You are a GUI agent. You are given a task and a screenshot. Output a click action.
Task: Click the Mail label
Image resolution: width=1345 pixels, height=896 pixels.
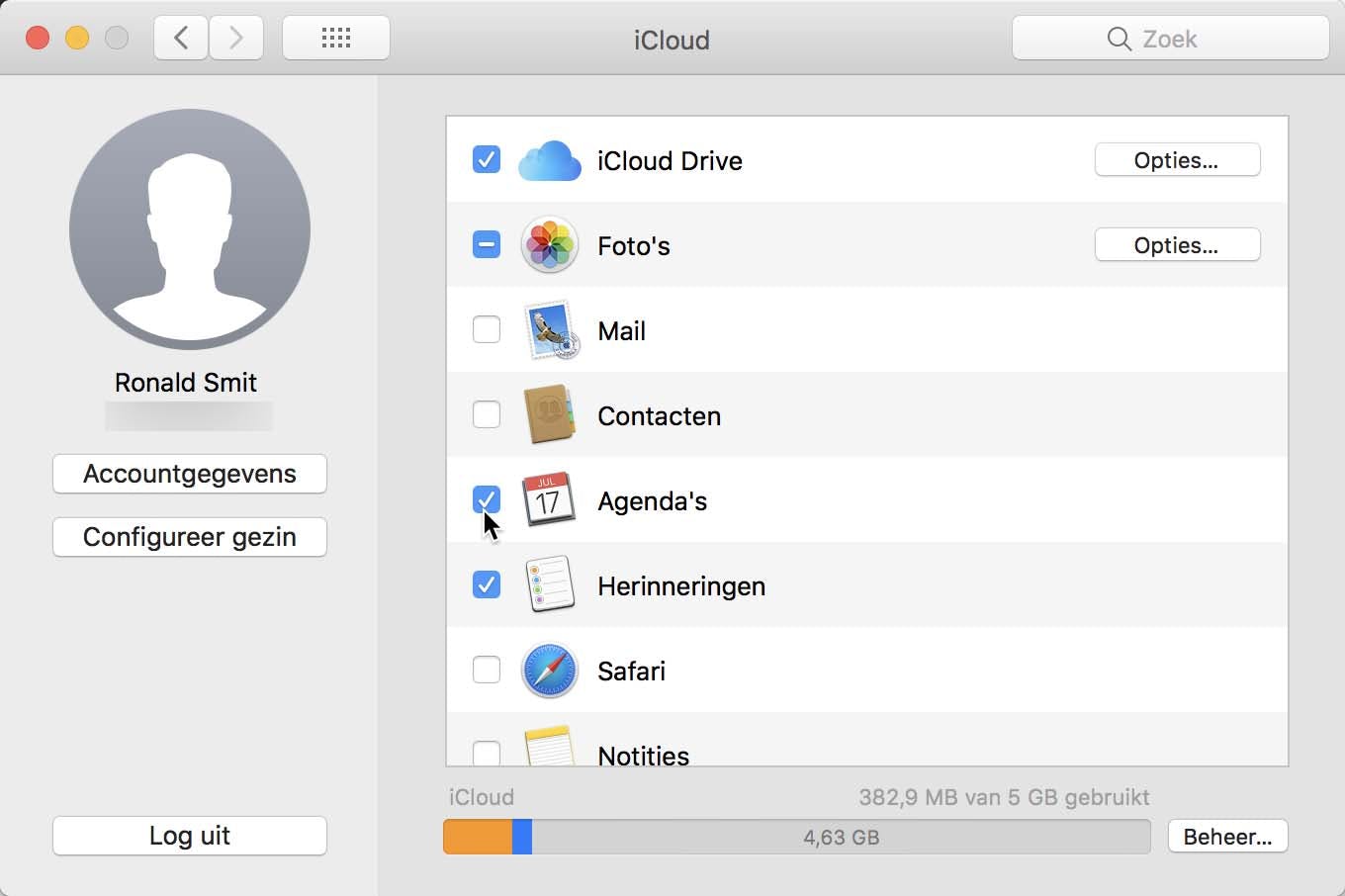coord(621,331)
